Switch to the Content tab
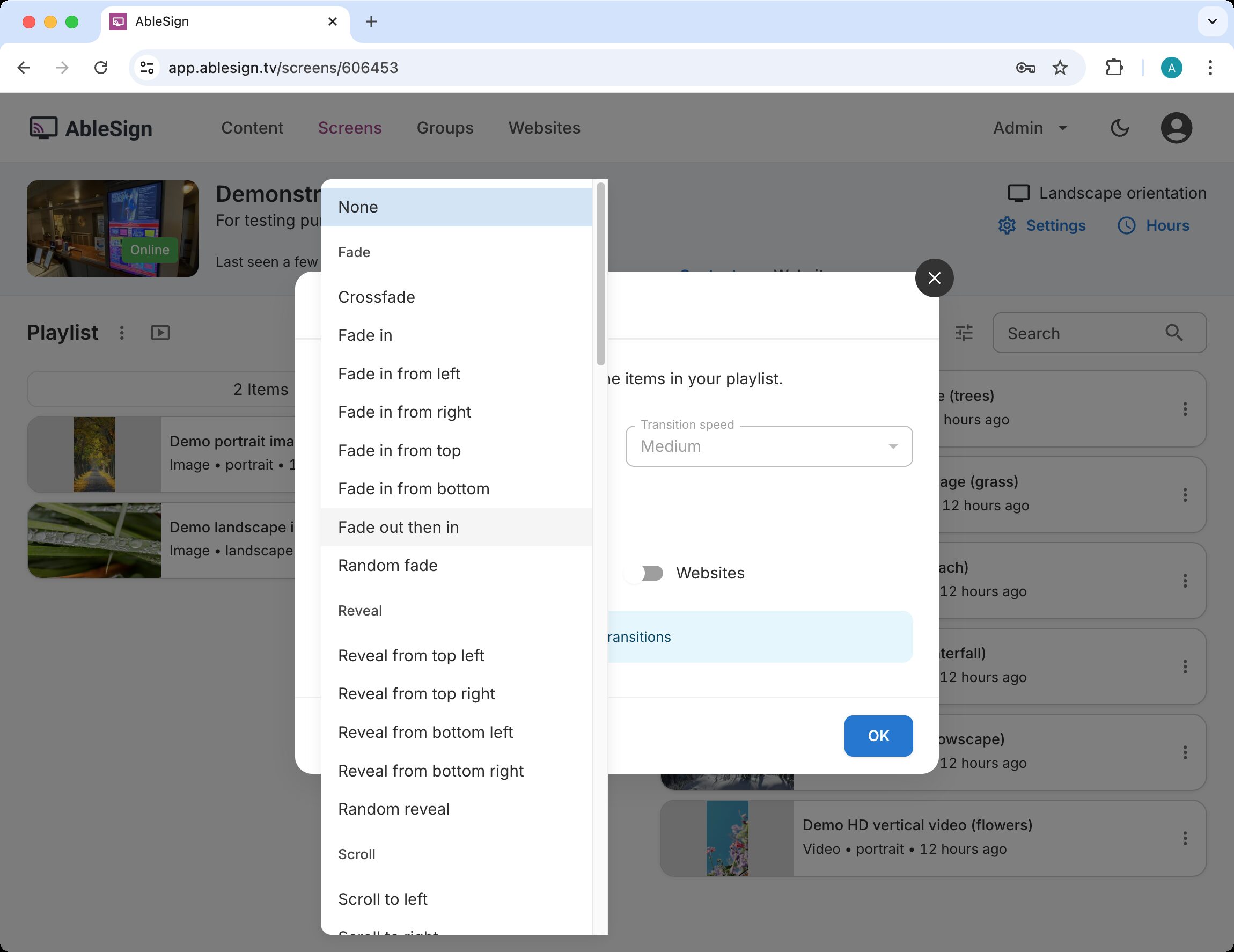 coord(252,128)
